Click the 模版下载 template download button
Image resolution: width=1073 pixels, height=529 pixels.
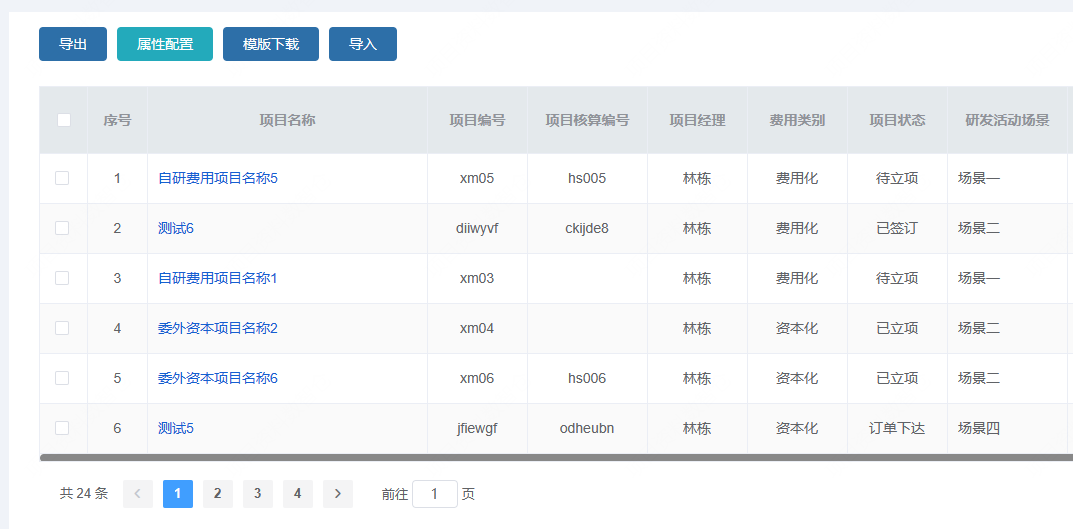click(x=271, y=44)
